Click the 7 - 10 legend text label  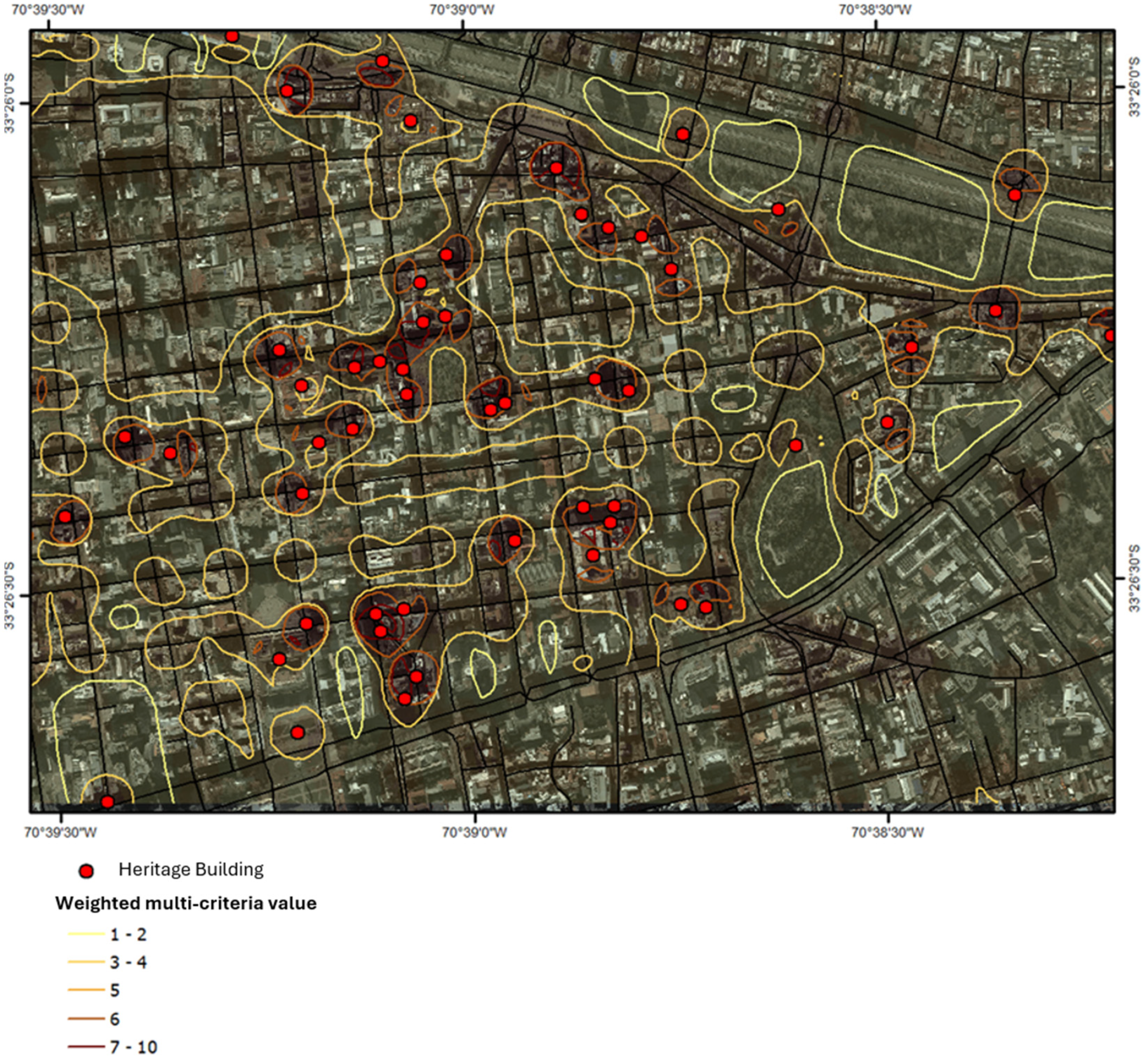click(x=133, y=1047)
